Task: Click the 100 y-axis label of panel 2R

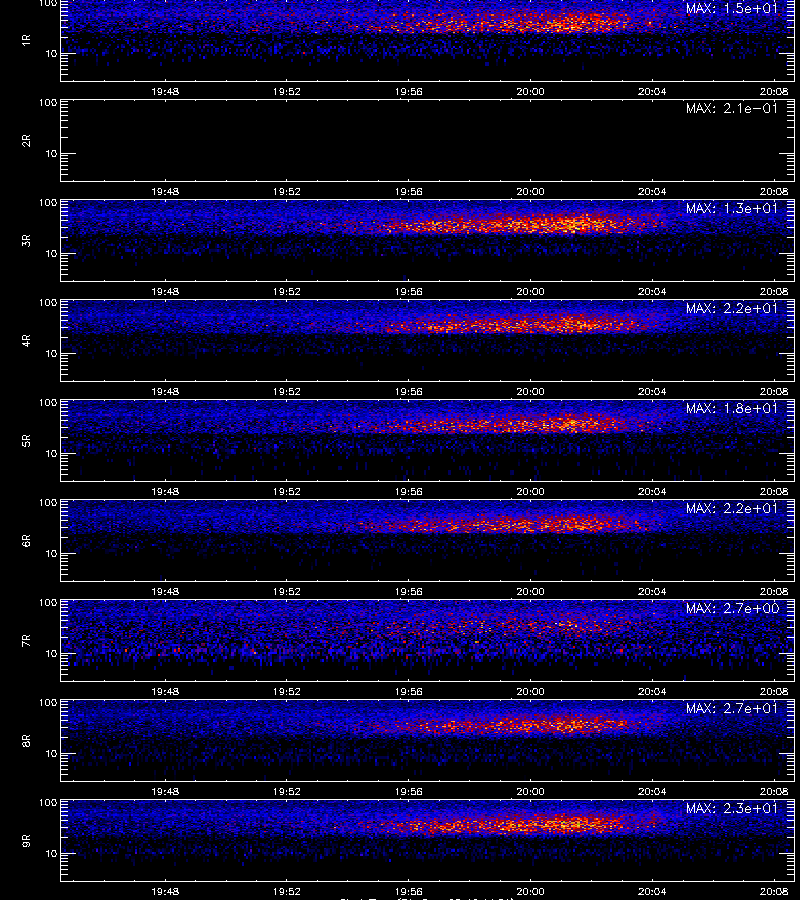Action: click(48, 103)
